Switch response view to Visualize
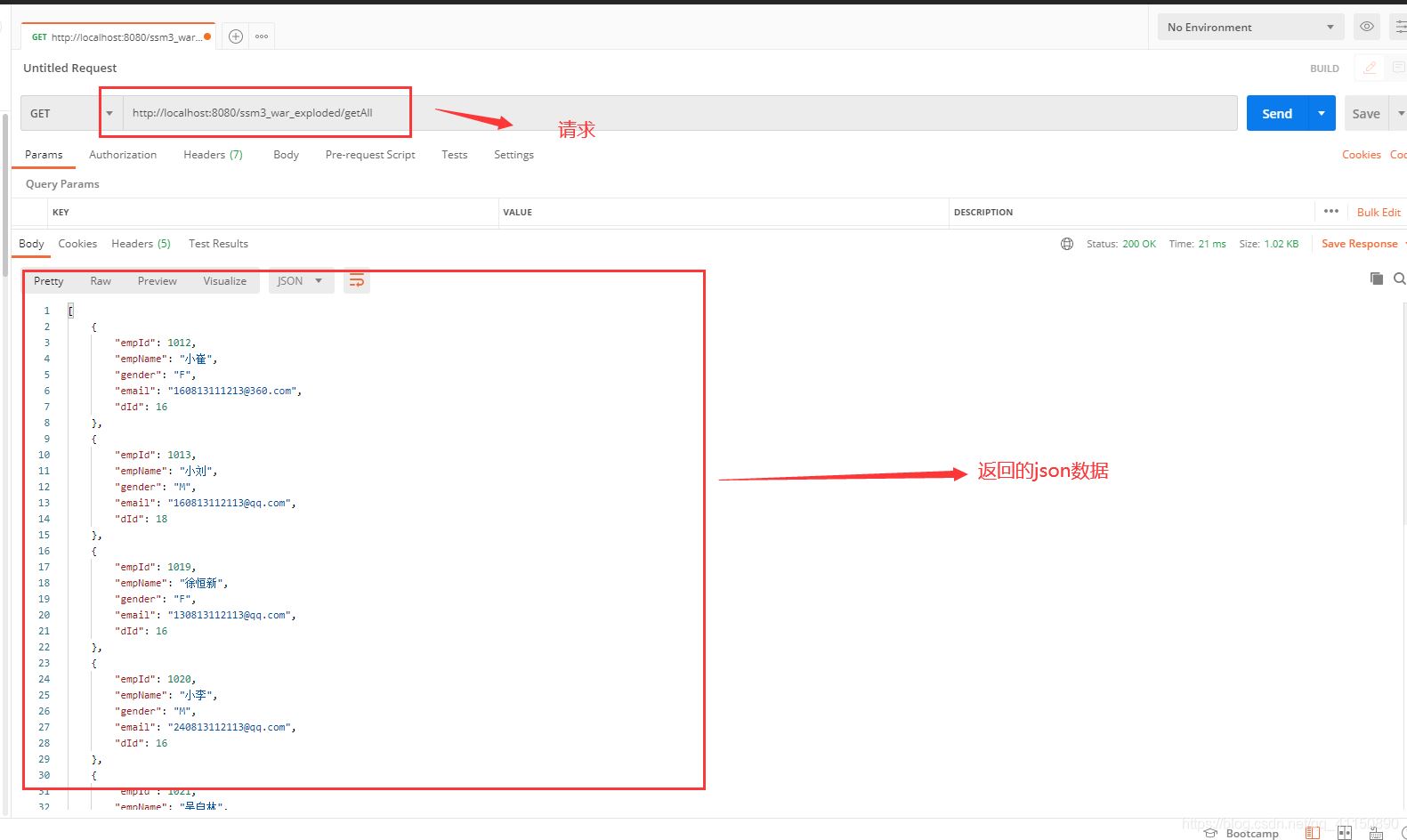Viewport: 1407px width, 840px height. tap(225, 281)
